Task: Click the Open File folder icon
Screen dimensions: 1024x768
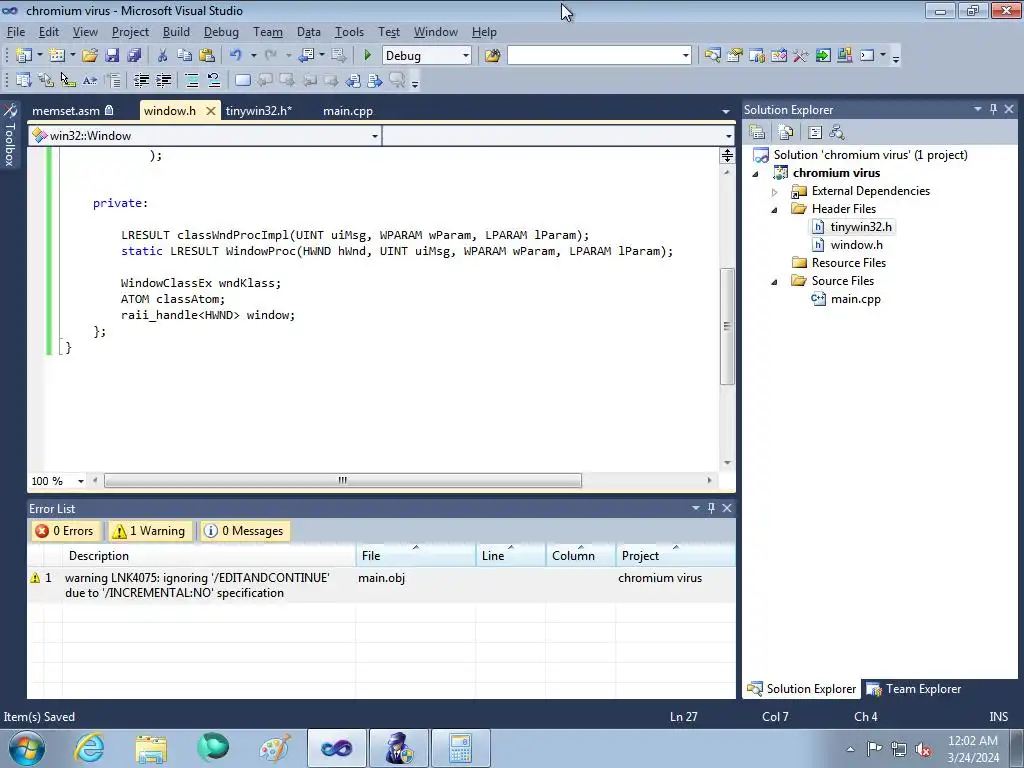Action: (89, 56)
